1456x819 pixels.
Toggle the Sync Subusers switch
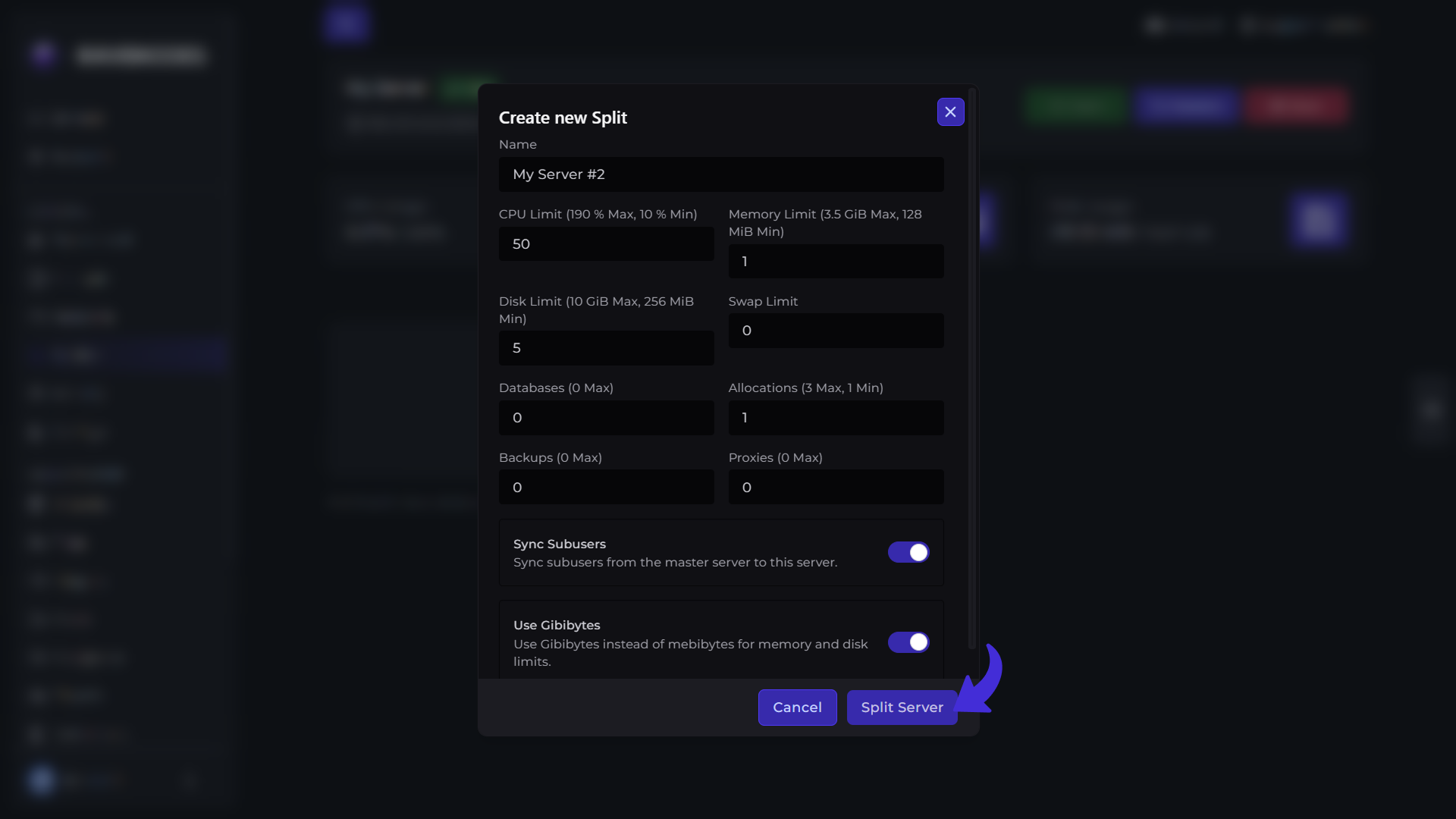point(908,552)
